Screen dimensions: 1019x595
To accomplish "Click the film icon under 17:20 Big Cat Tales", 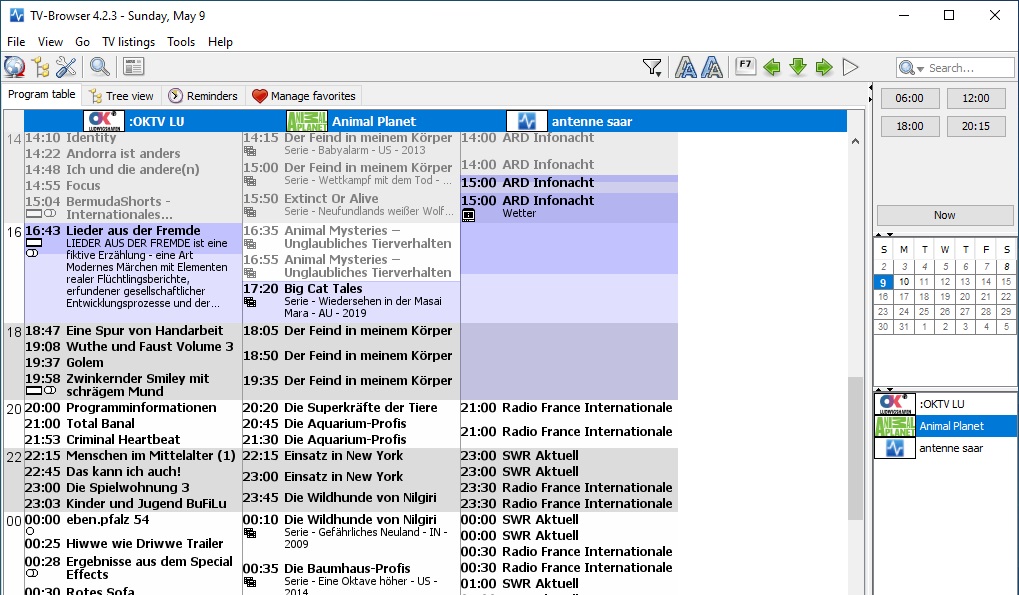I will 250,303.
